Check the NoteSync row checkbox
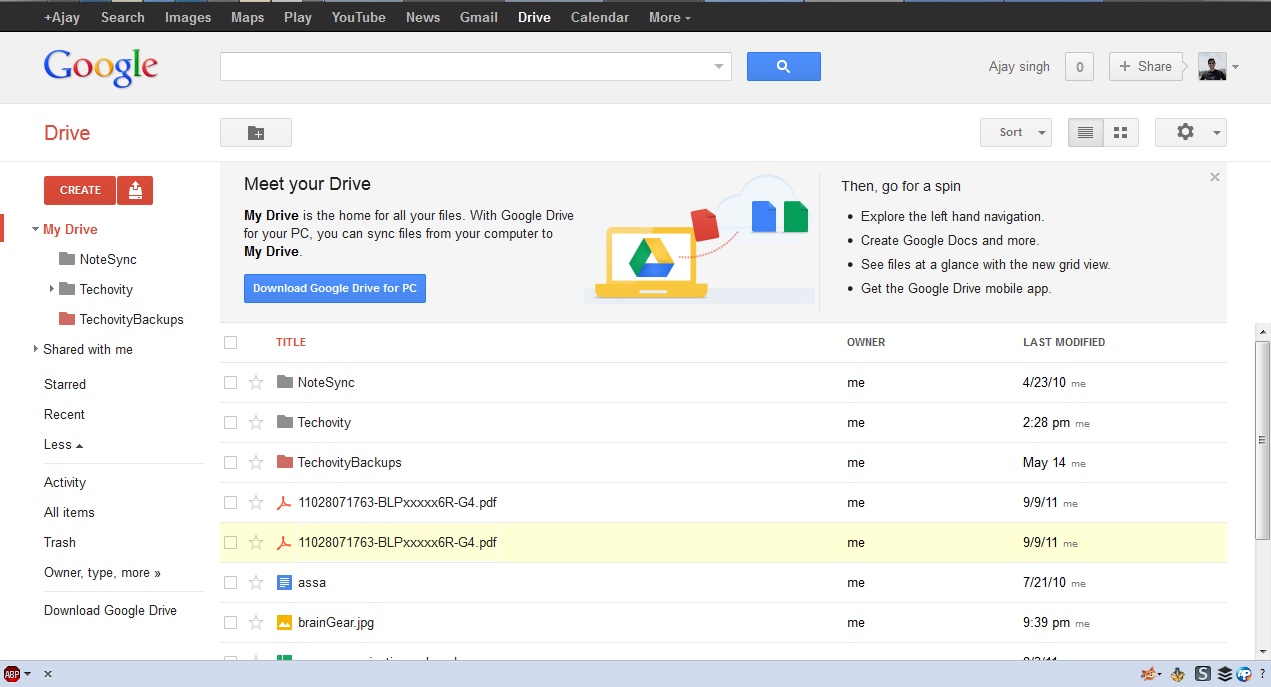The image size is (1271, 687). (x=230, y=382)
